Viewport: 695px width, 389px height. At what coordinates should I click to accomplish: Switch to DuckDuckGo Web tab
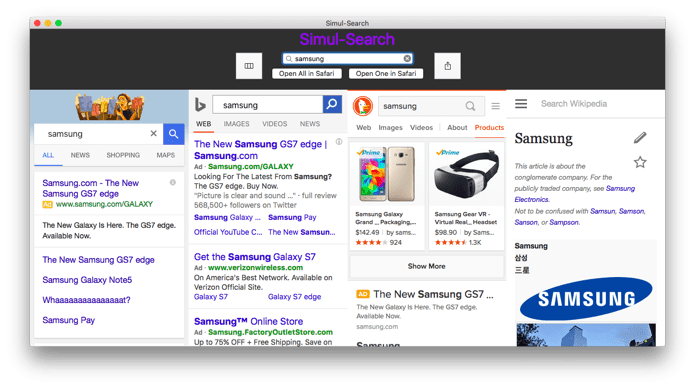pos(363,128)
